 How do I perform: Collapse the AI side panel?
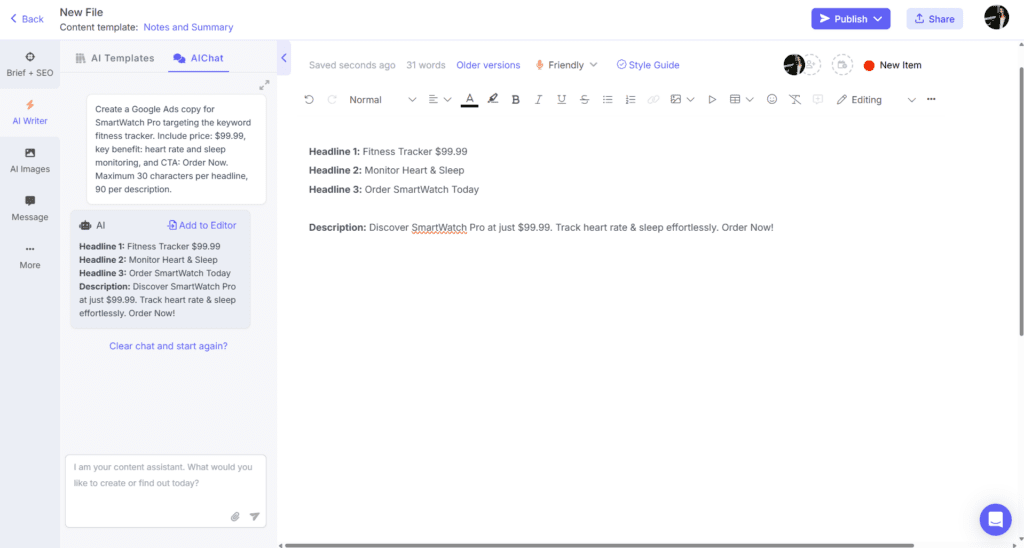coord(284,58)
